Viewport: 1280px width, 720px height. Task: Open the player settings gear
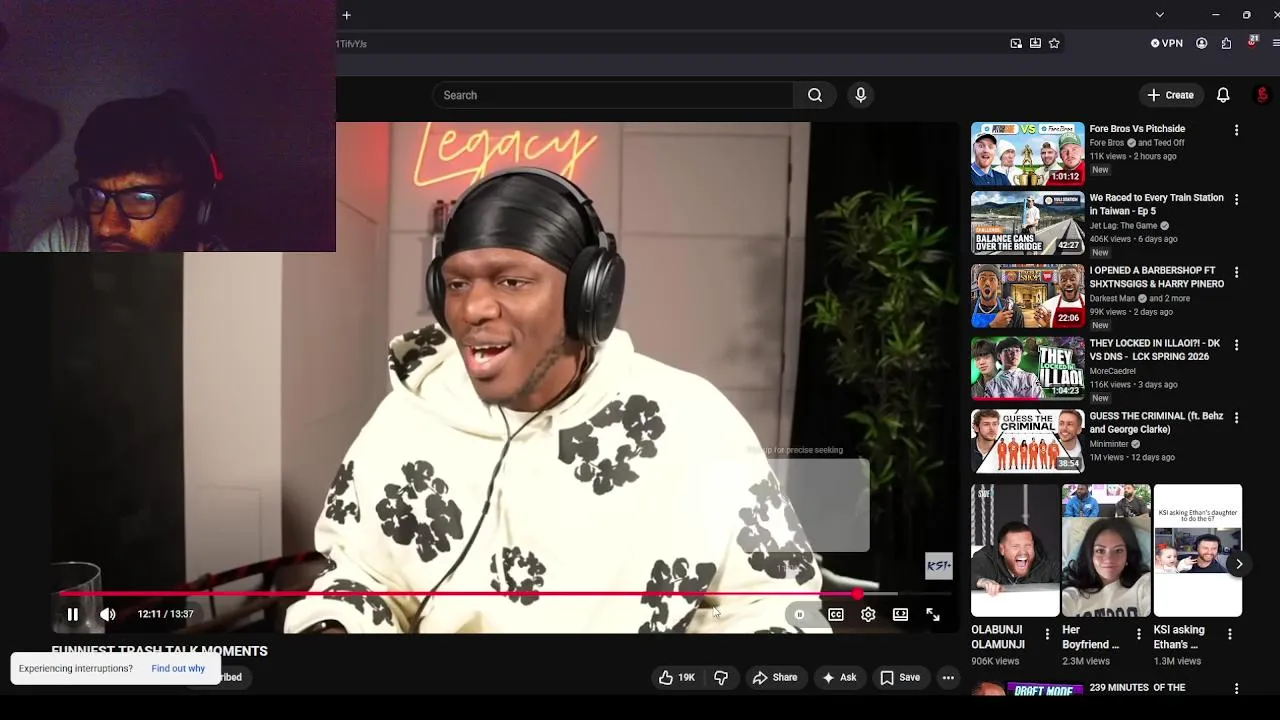868,614
